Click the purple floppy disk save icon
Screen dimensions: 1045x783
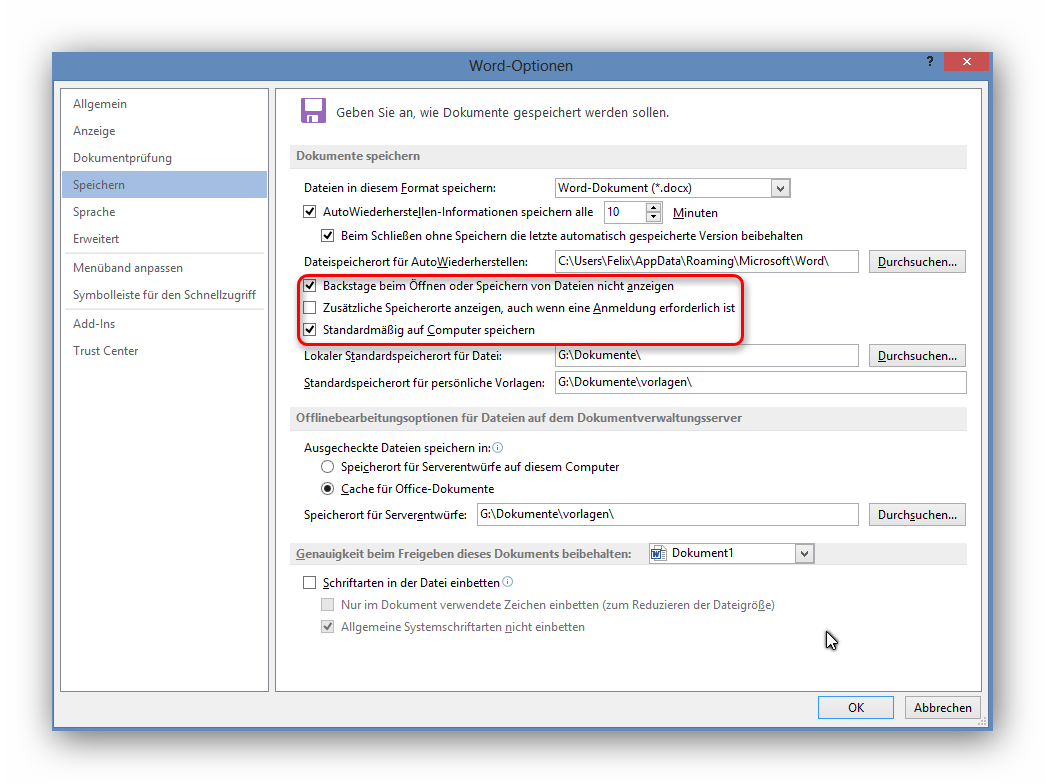pos(313,111)
